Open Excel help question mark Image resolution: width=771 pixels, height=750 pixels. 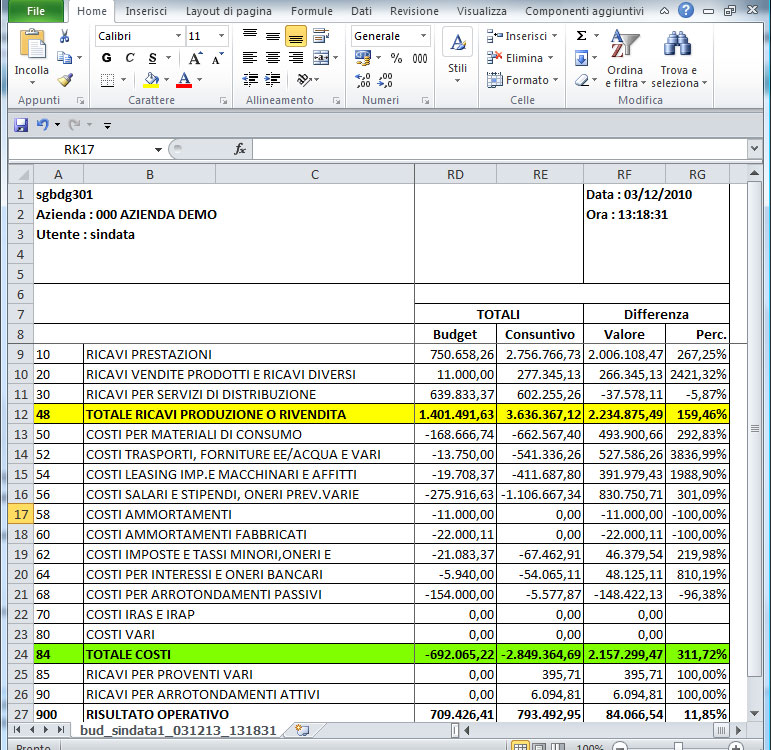point(685,10)
